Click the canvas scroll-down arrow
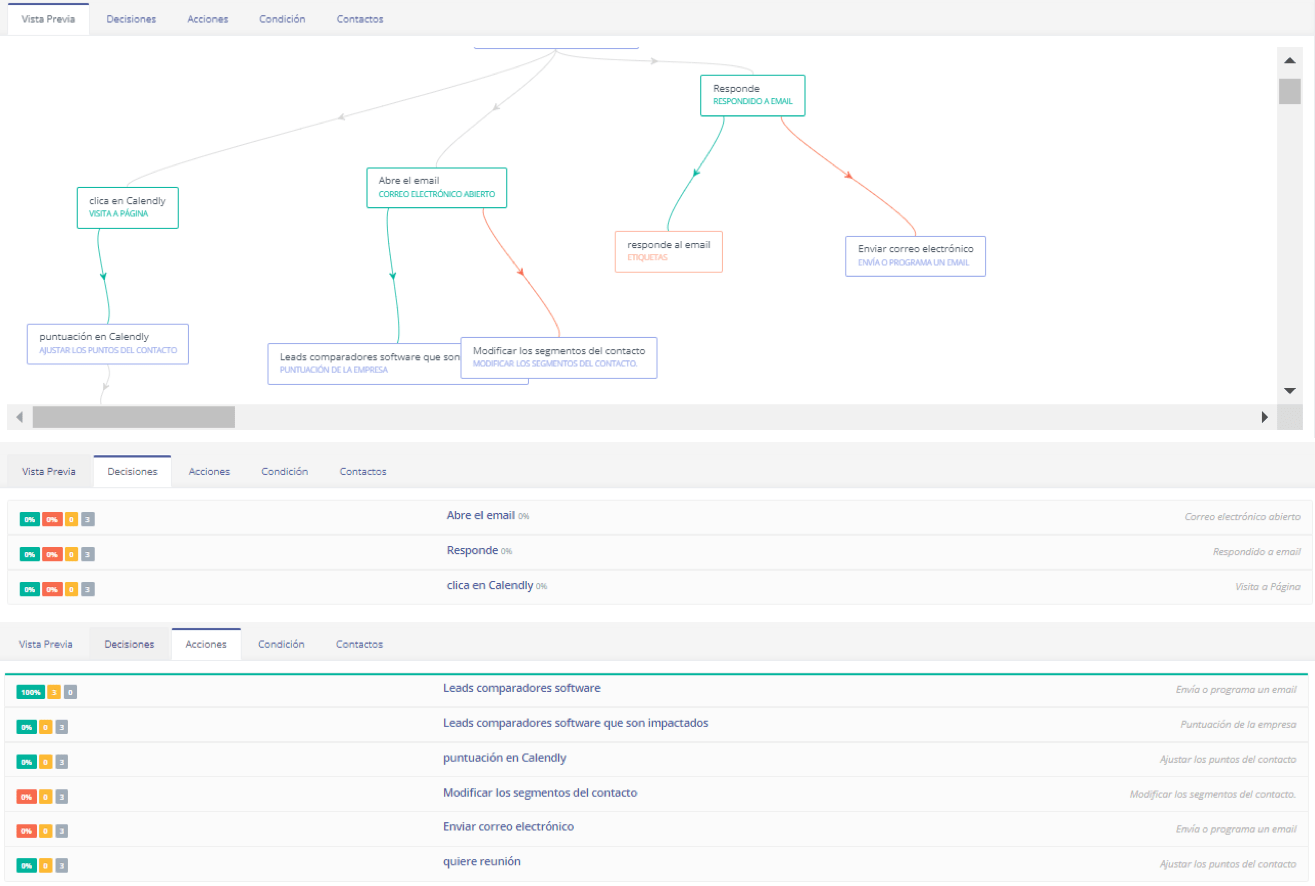Image resolution: width=1315 pixels, height=886 pixels. [1289, 390]
